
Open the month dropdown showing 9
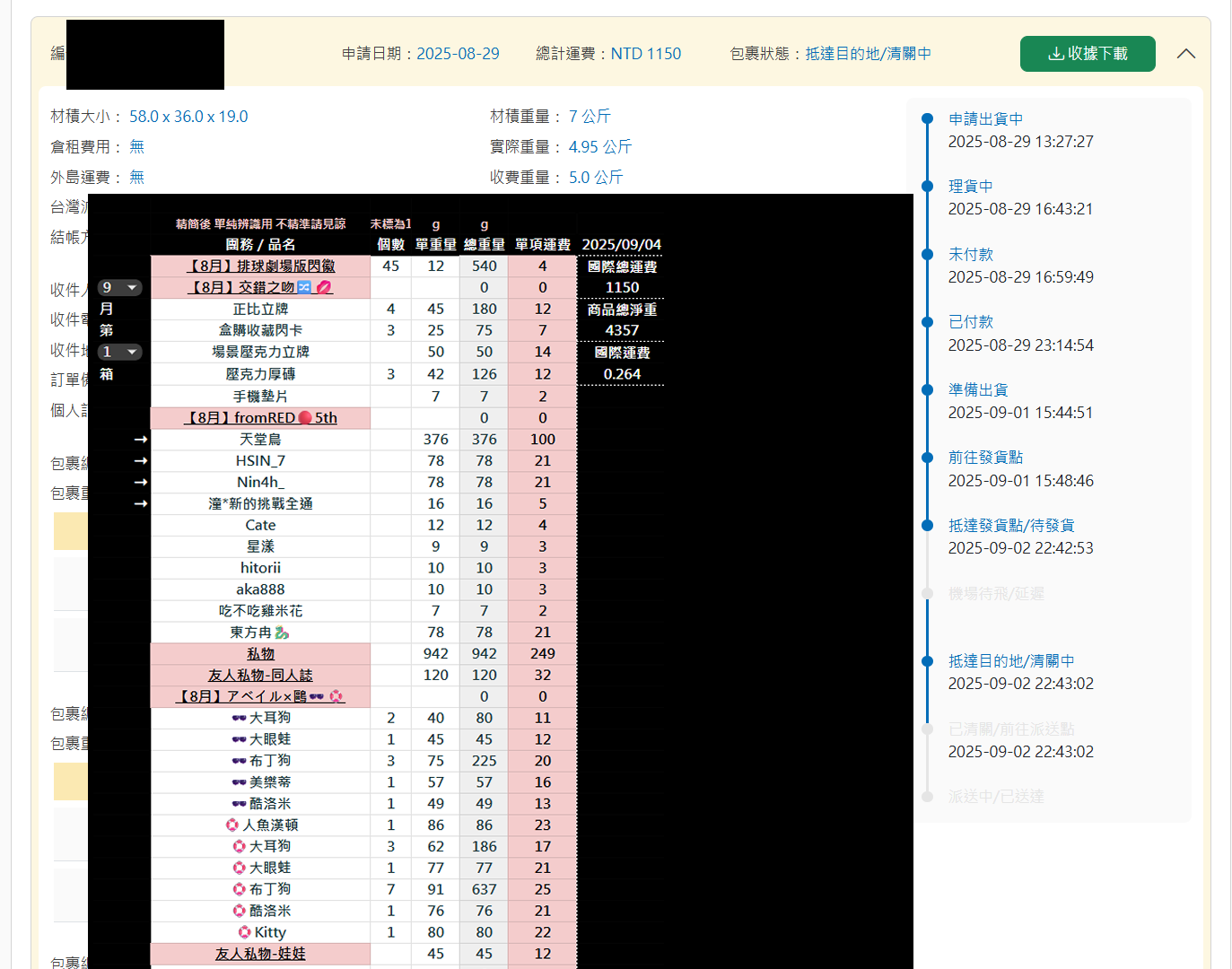coord(120,287)
